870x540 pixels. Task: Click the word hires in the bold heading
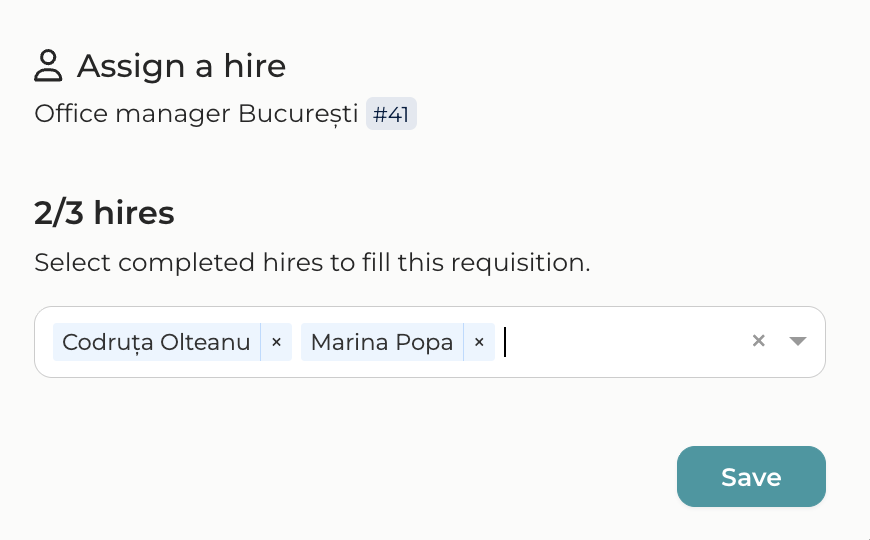pos(134,212)
